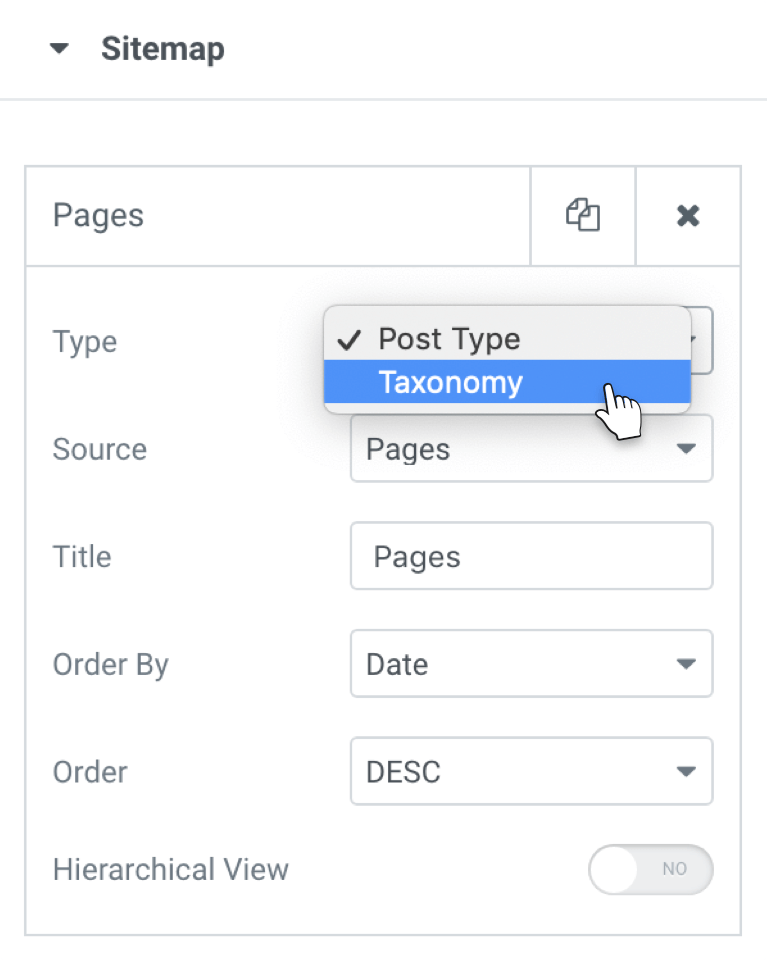This screenshot has height=961, width=767.
Task: Click inside the Title input field
Action: [x=531, y=556]
